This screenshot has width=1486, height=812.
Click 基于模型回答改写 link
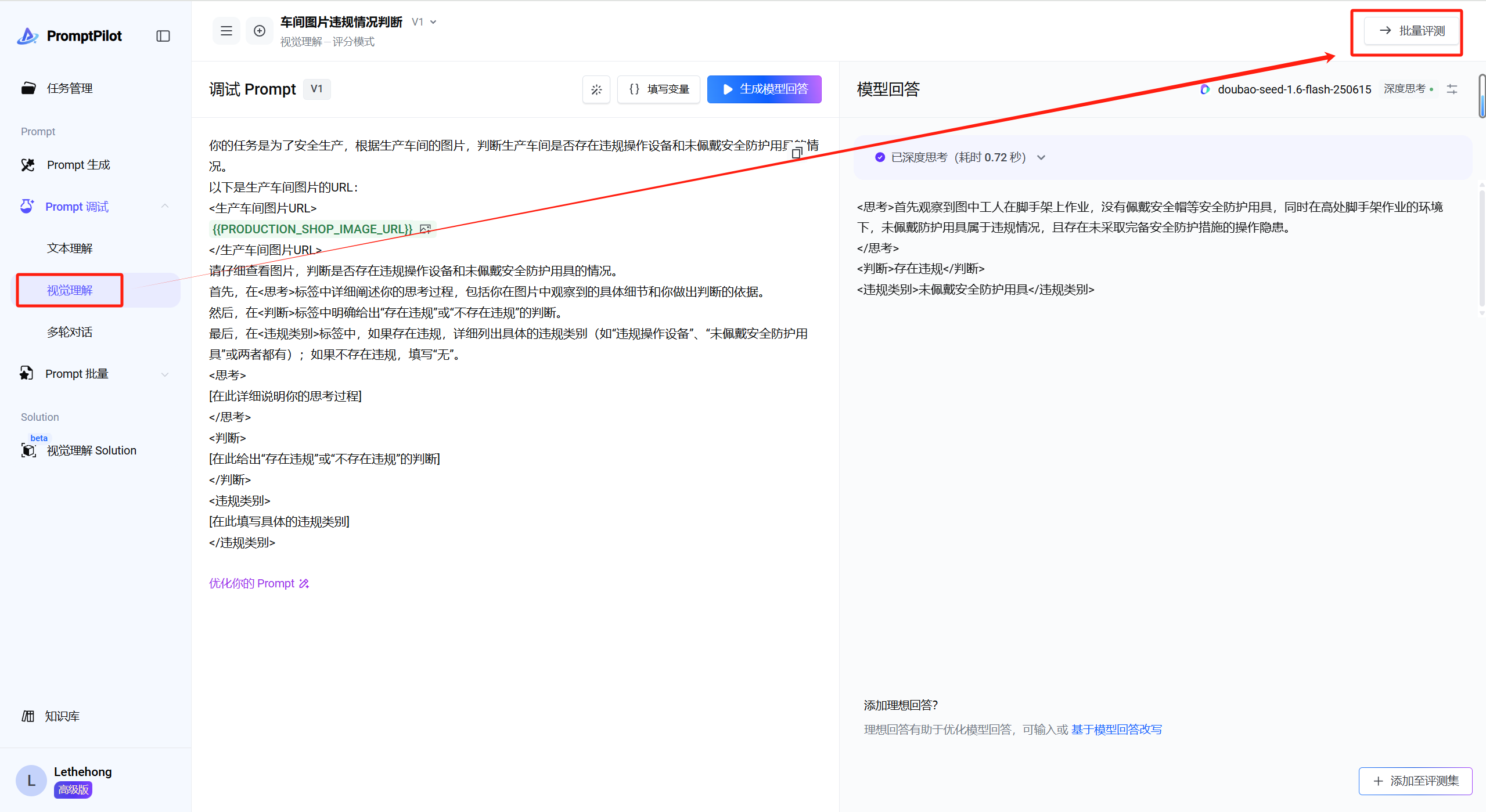pos(1116,730)
